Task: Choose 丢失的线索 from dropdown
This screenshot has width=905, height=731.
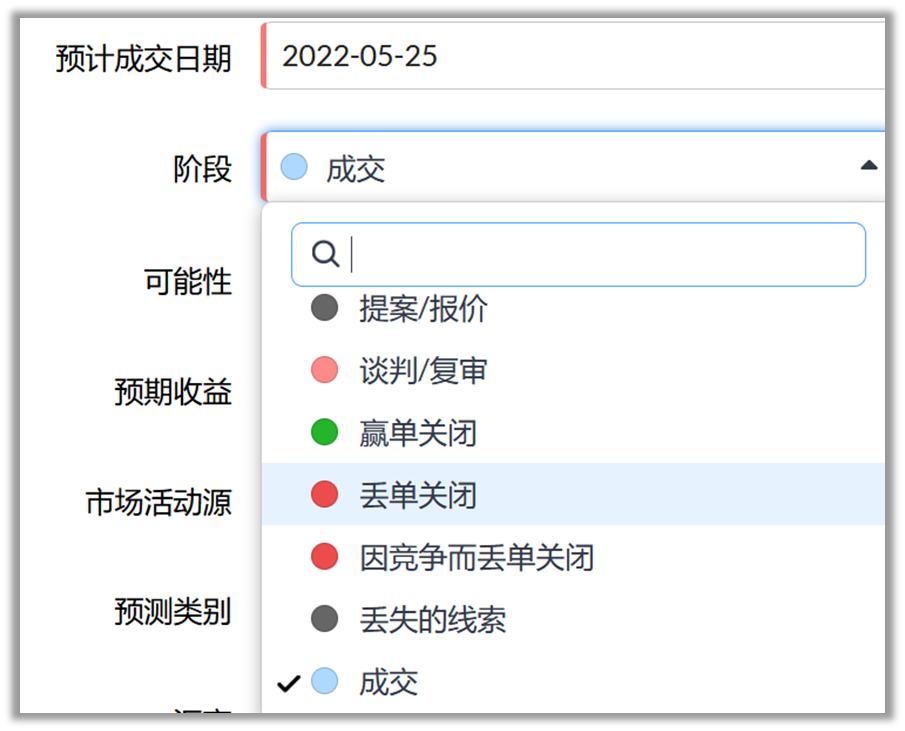Action: (433, 619)
